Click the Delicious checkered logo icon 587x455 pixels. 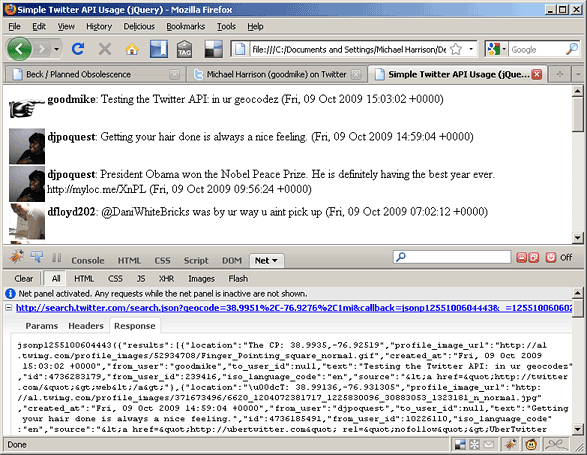[x=213, y=49]
